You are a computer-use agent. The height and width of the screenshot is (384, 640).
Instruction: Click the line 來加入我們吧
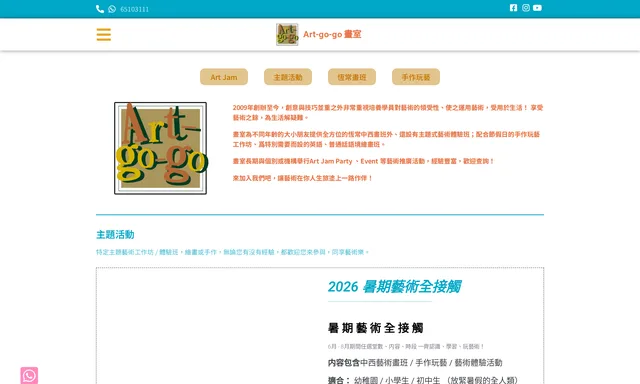pos(302,178)
